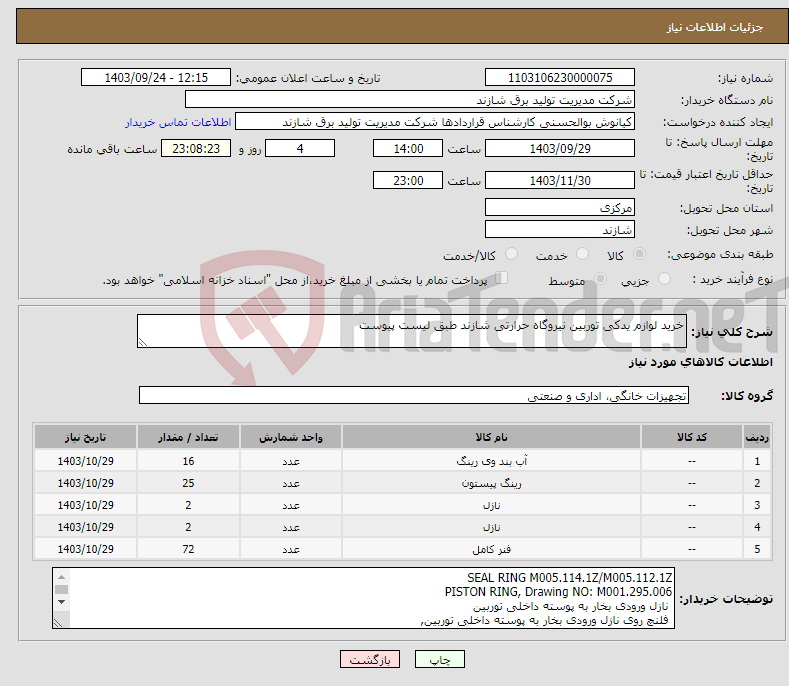
Task: Click the چاپ (print) button
Action: (x=439, y=659)
